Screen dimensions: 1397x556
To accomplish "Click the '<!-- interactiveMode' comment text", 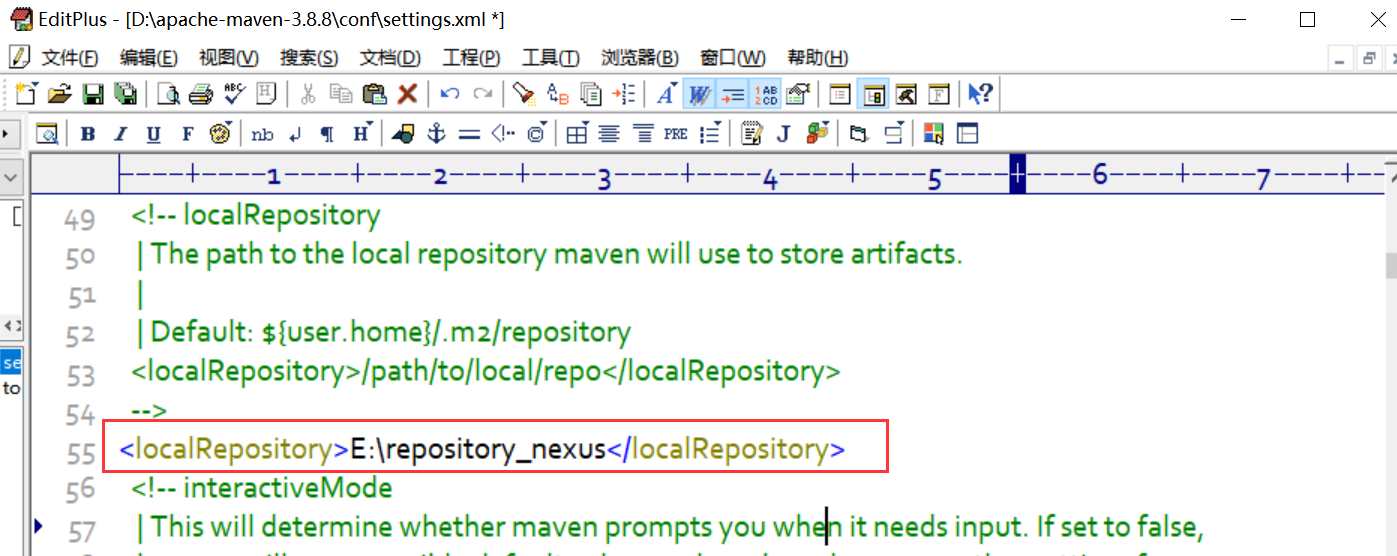I will click(x=262, y=488).
